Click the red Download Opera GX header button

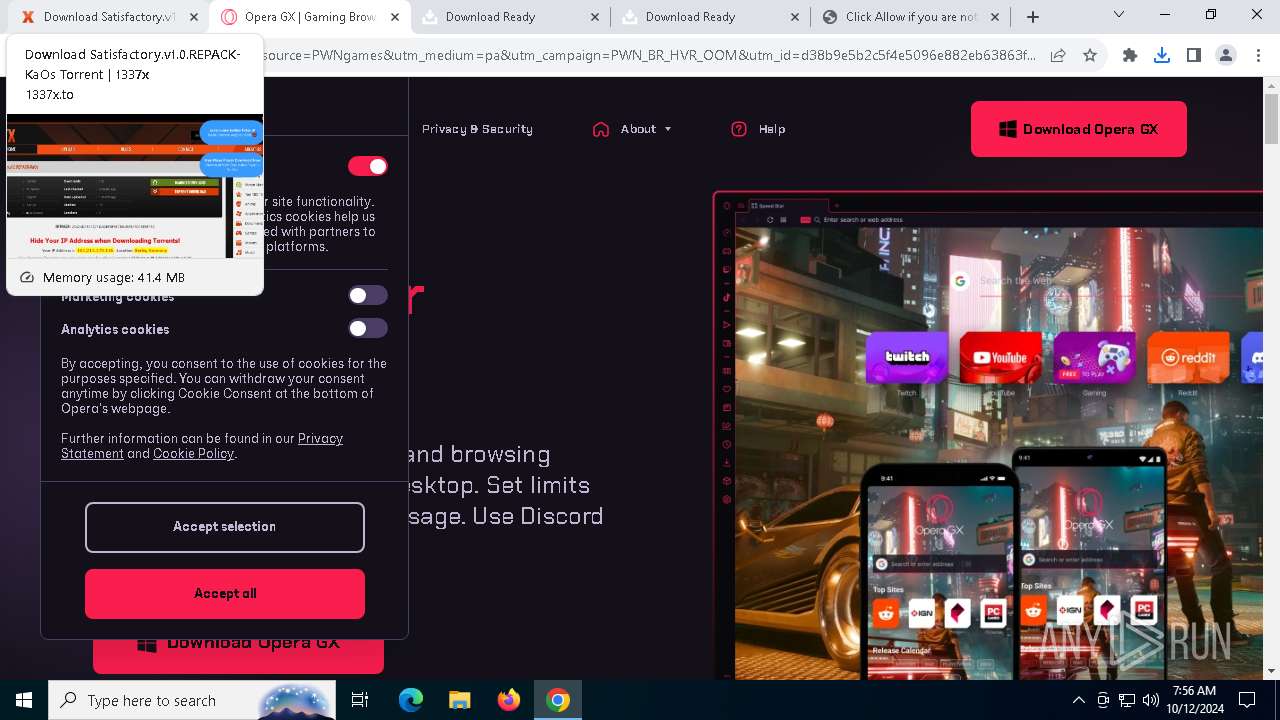pyautogui.click(x=1079, y=129)
